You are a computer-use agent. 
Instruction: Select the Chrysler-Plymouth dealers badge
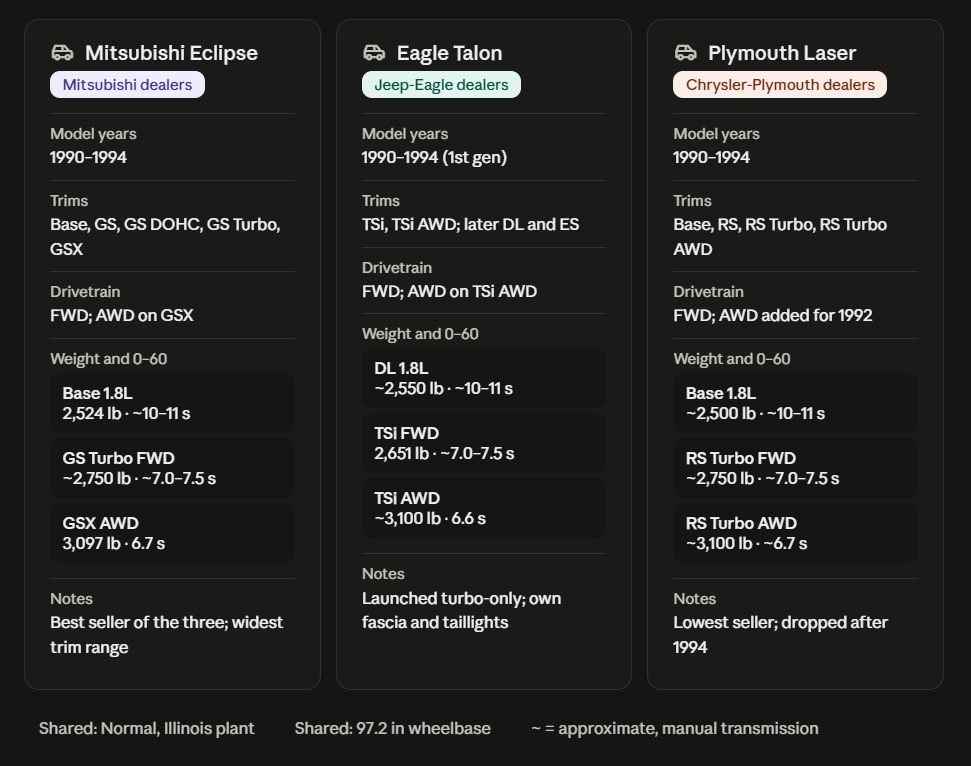[780, 85]
